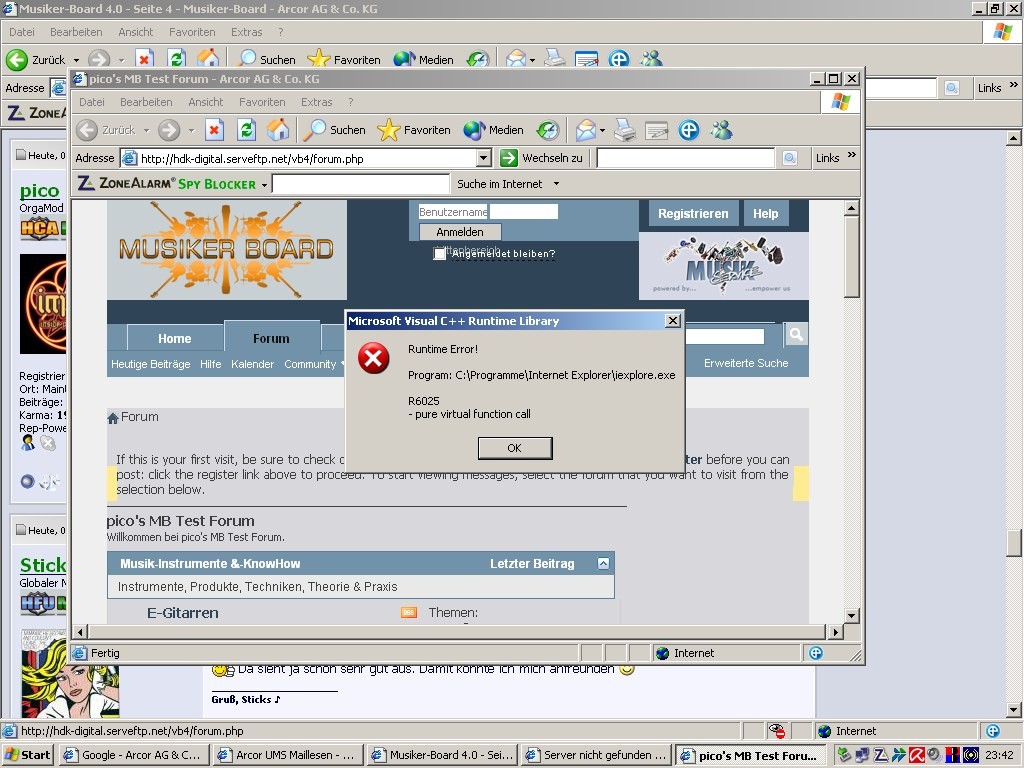Screen dimensions: 1024x768
Task: Expand the Links chevron in the background window
Action: (1014, 85)
